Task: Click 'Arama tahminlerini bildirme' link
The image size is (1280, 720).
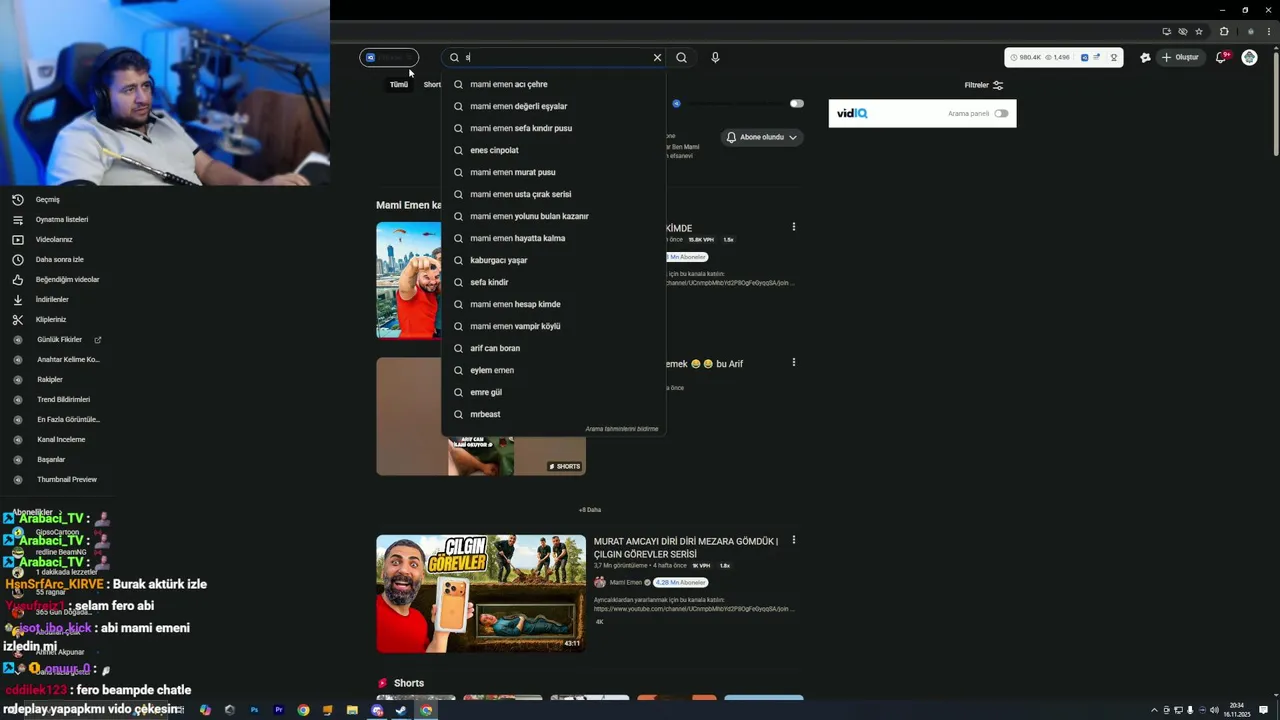Action: click(x=621, y=429)
